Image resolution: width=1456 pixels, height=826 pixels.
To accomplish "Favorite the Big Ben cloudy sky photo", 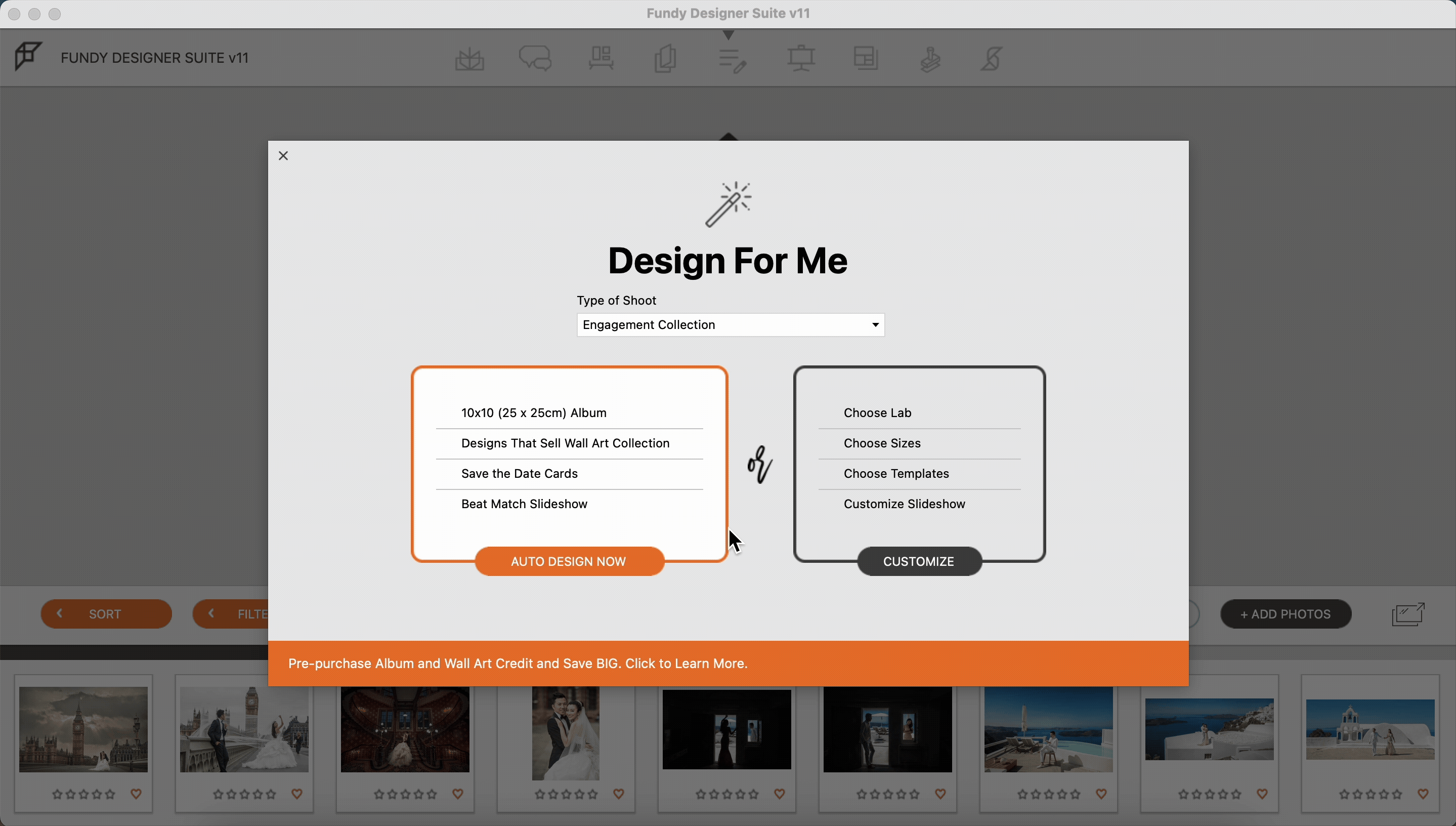I will (136, 794).
